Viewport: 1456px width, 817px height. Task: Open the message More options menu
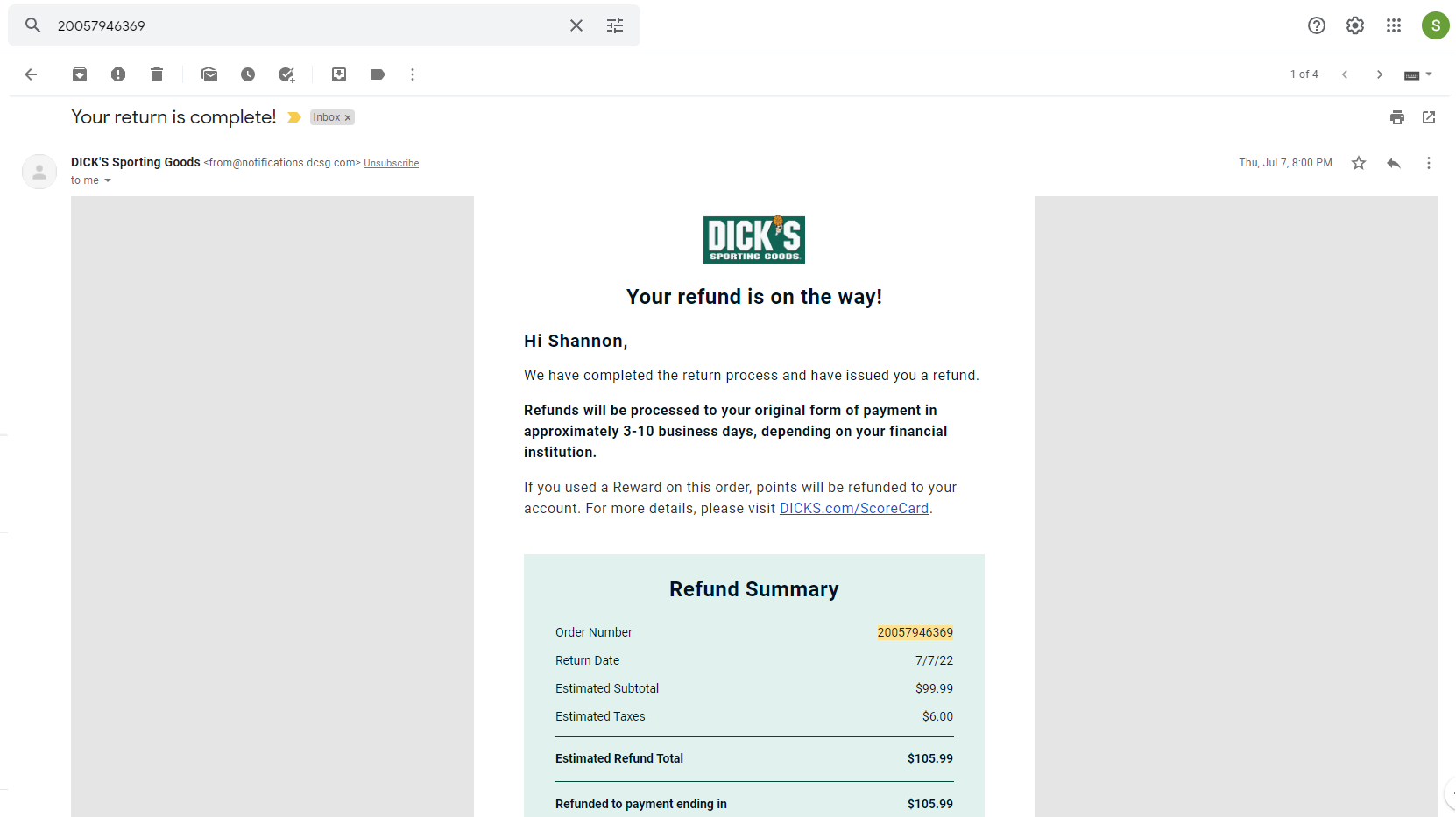[x=1429, y=163]
